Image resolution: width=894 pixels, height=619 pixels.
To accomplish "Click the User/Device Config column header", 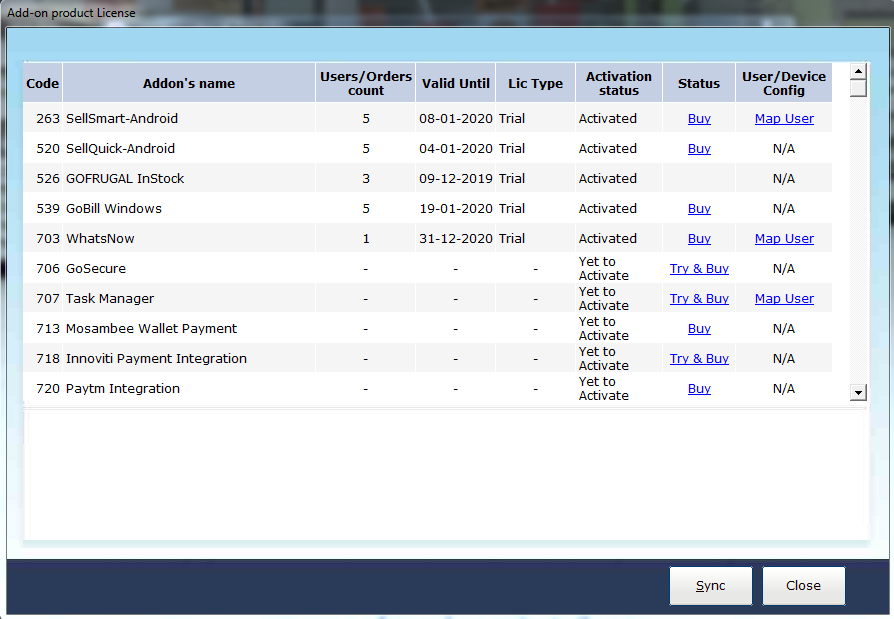I will point(784,83).
